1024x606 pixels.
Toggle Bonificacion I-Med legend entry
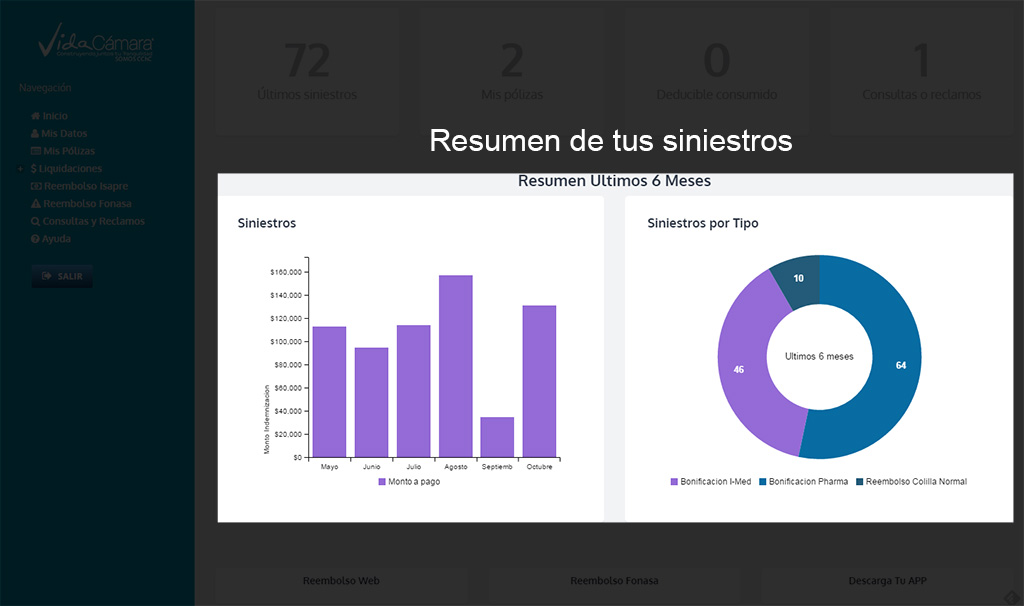pos(710,481)
